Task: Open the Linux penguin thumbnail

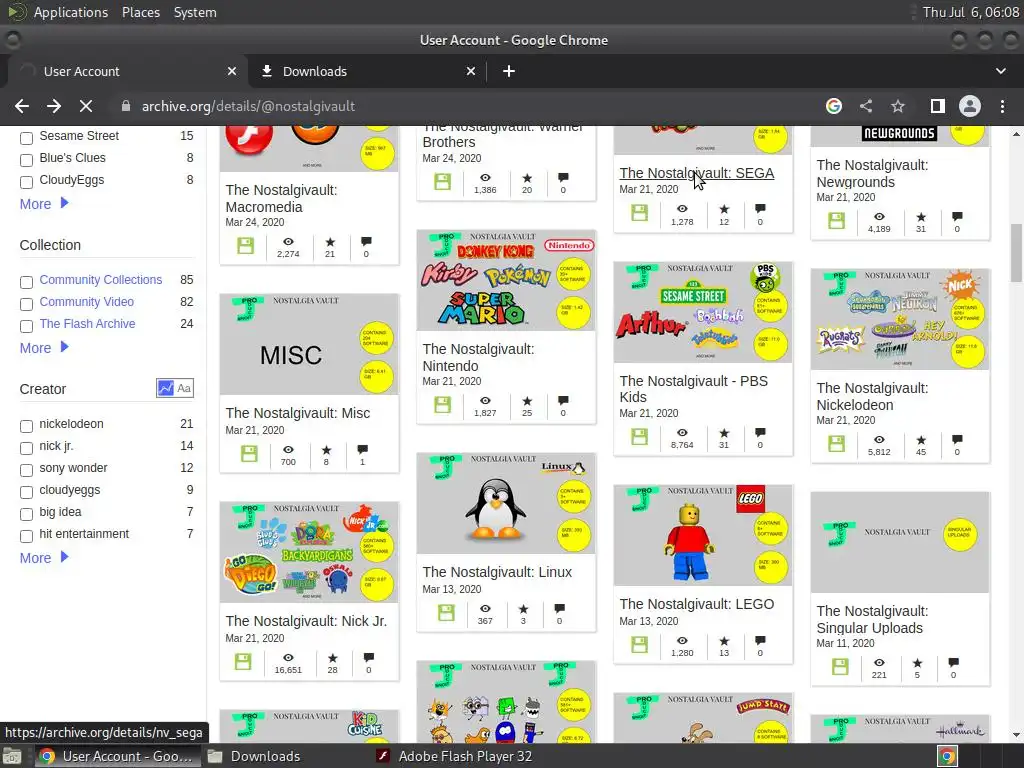Action: tap(506, 504)
